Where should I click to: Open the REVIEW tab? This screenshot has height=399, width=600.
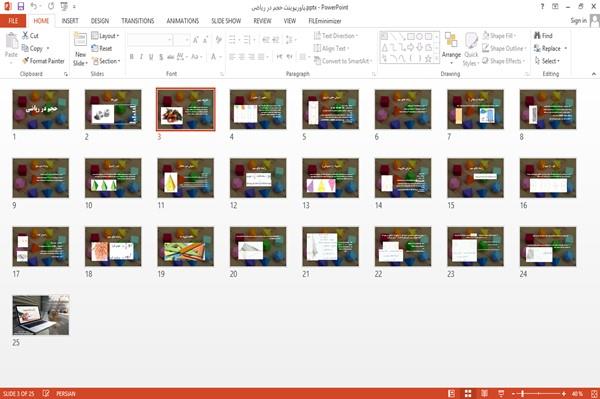[262, 21]
